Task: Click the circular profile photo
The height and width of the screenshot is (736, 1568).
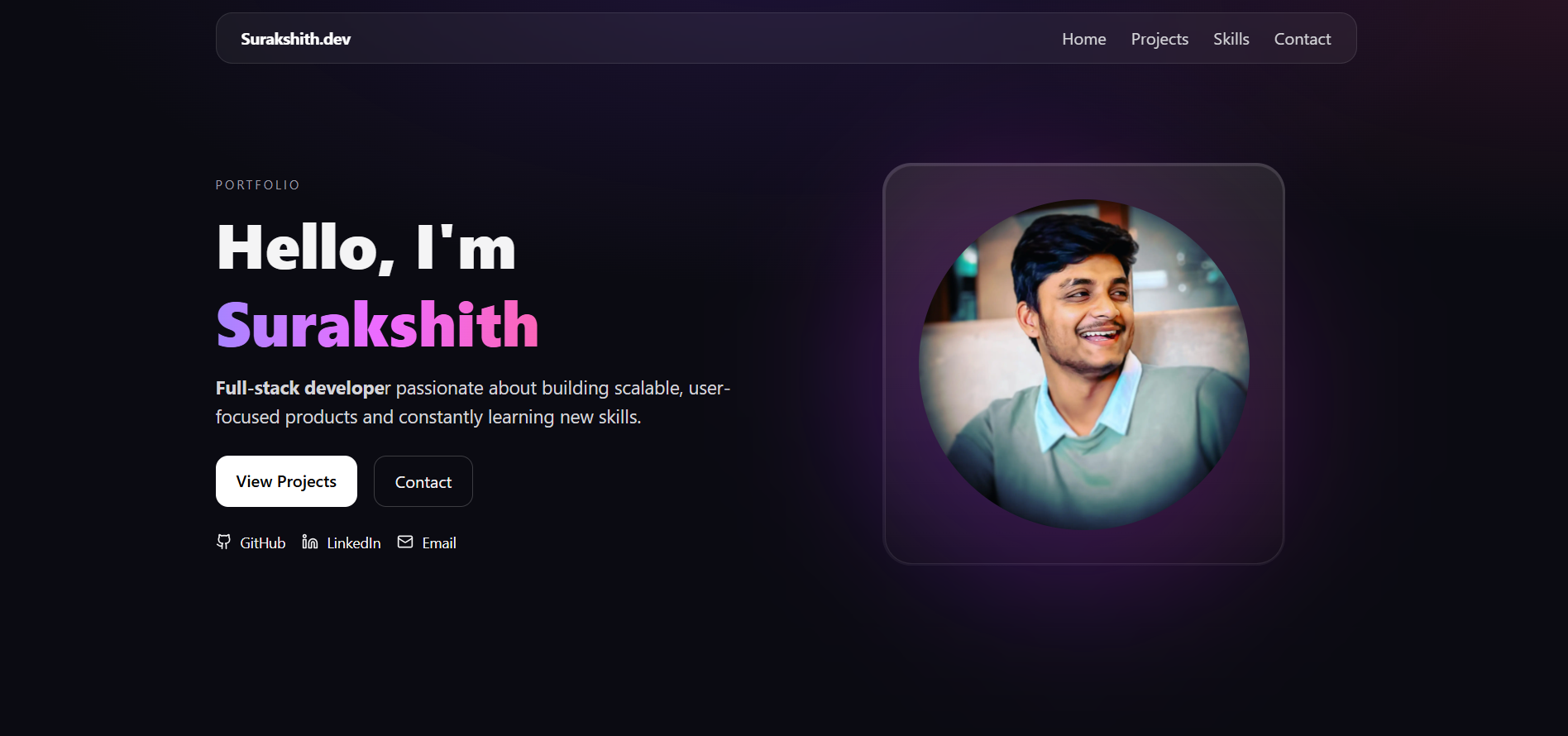Action: (1084, 364)
